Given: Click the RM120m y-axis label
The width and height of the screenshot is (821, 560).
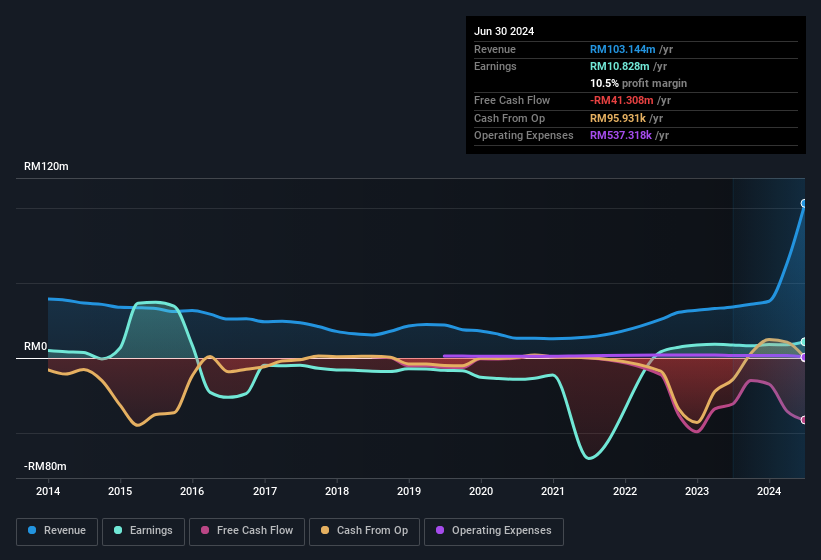Looking at the screenshot, I should [x=46, y=166].
